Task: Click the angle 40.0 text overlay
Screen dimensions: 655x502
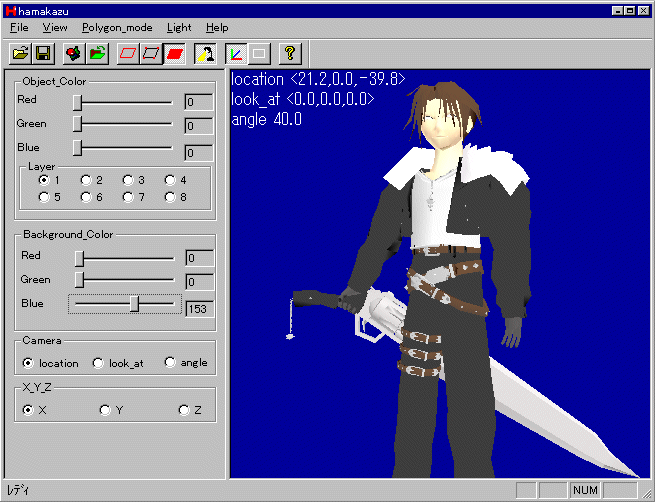Action: coord(267,120)
